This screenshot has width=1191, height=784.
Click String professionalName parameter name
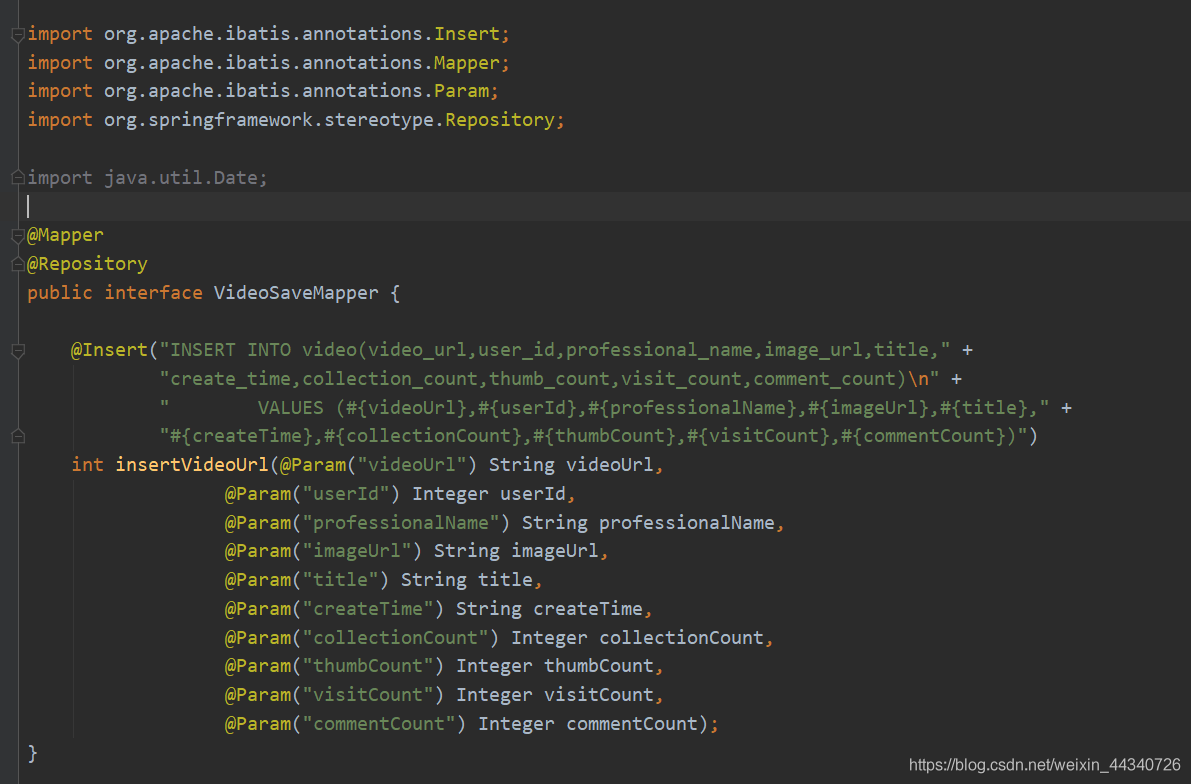pos(686,523)
